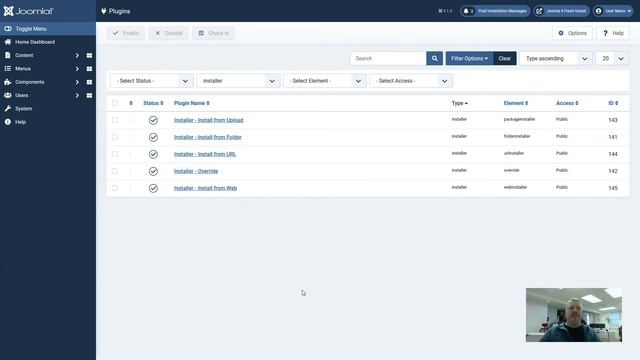The width and height of the screenshot is (640, 360).
Task: Open the System menu item
Action: (x=23, y=109)
